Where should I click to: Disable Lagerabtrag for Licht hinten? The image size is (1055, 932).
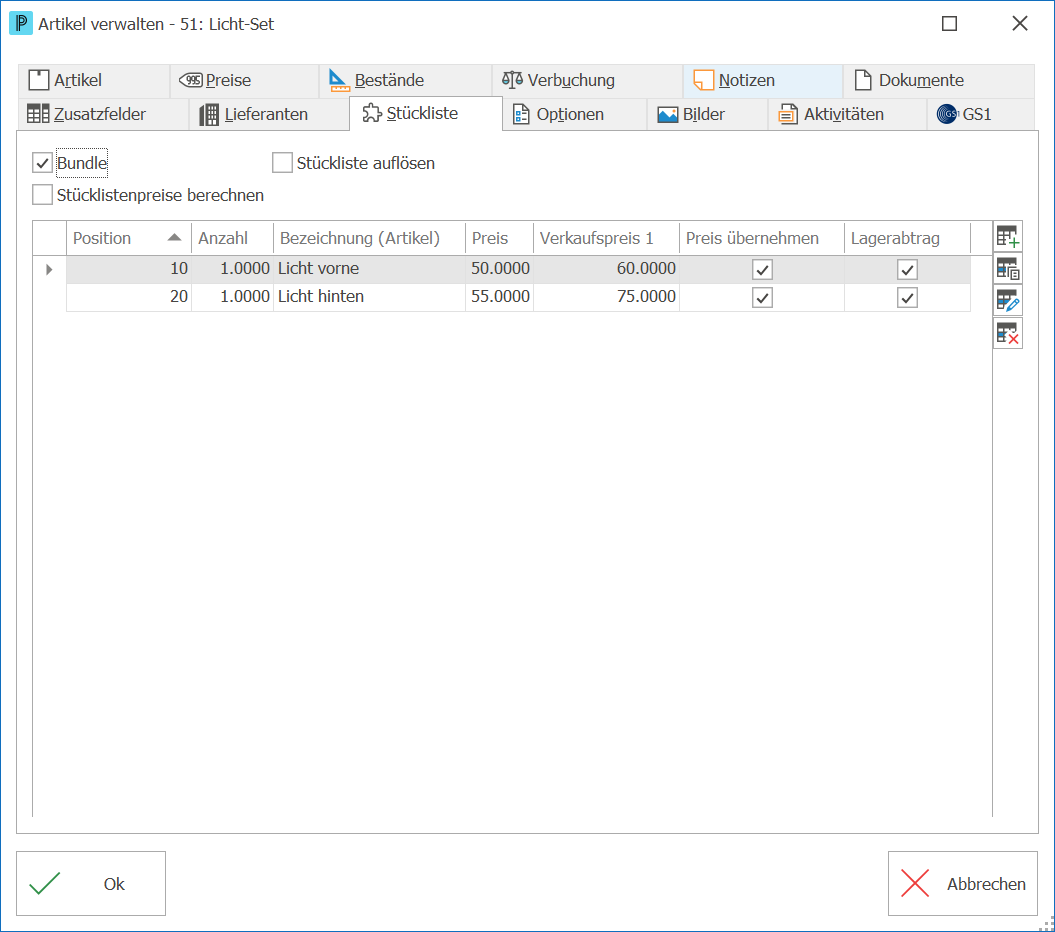coord(907,297)
